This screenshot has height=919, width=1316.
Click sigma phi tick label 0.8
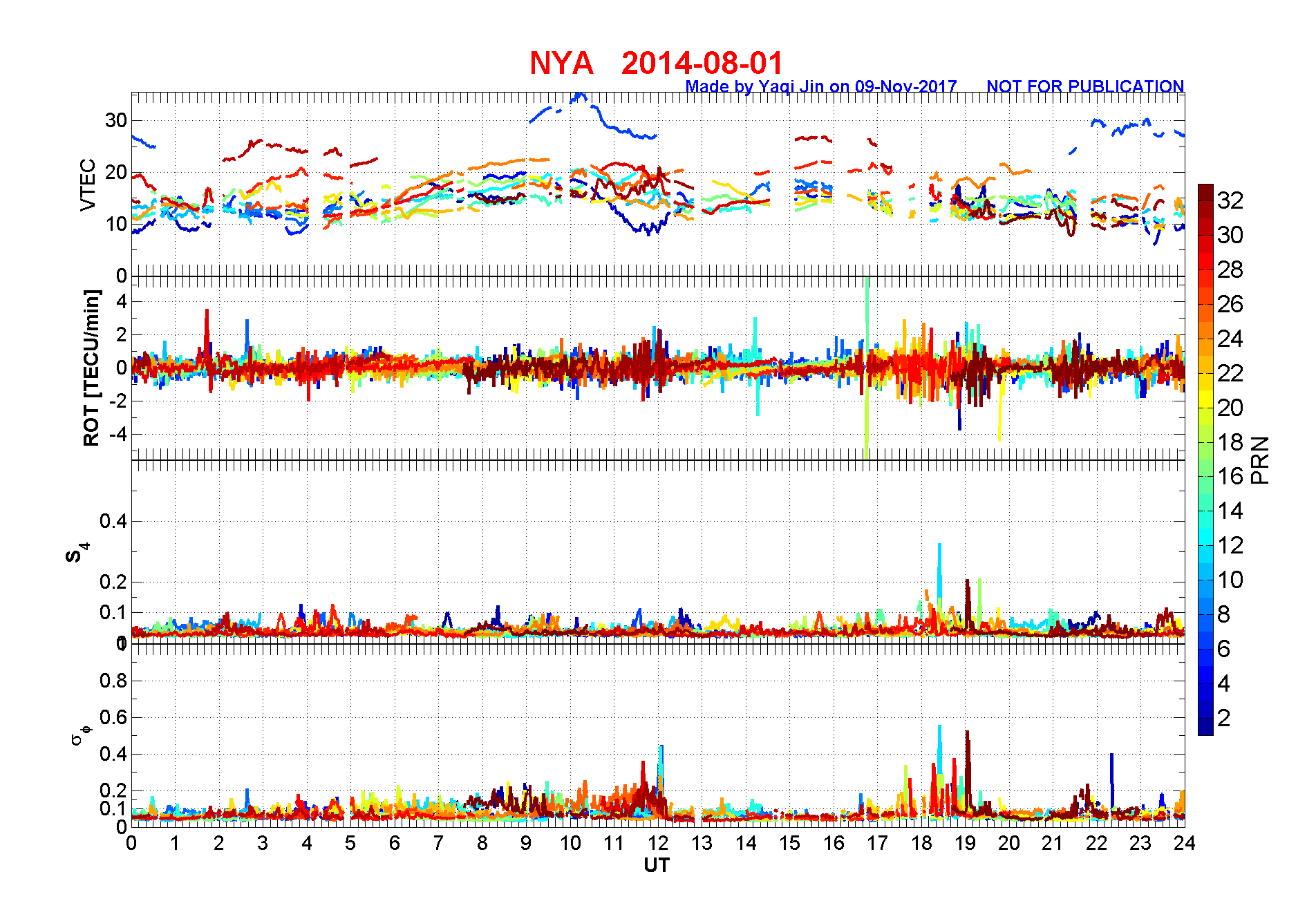coord(113,681)
